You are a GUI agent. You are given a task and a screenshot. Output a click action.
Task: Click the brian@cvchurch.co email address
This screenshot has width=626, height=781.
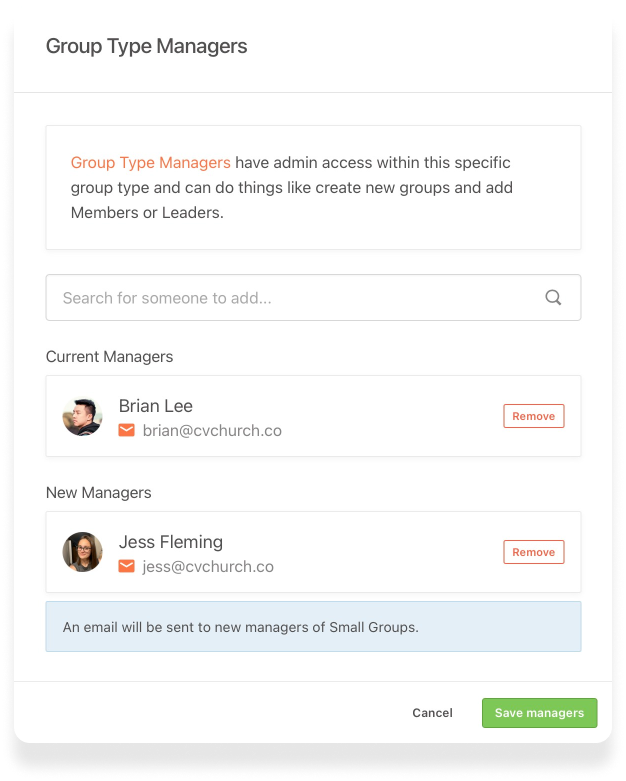212,431
